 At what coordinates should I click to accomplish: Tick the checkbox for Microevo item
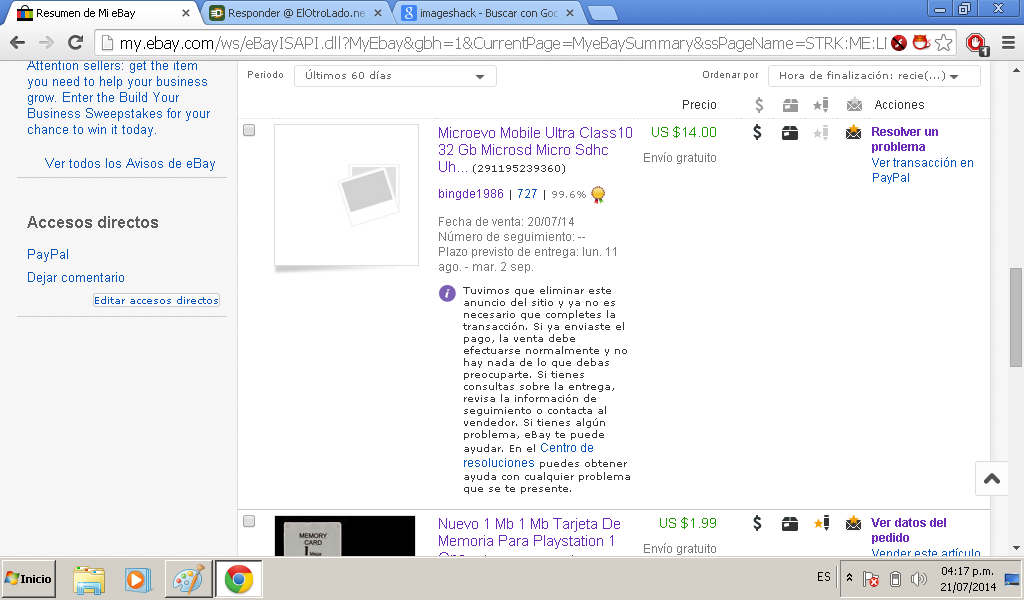pyautogui.click(x=249, y=130)
